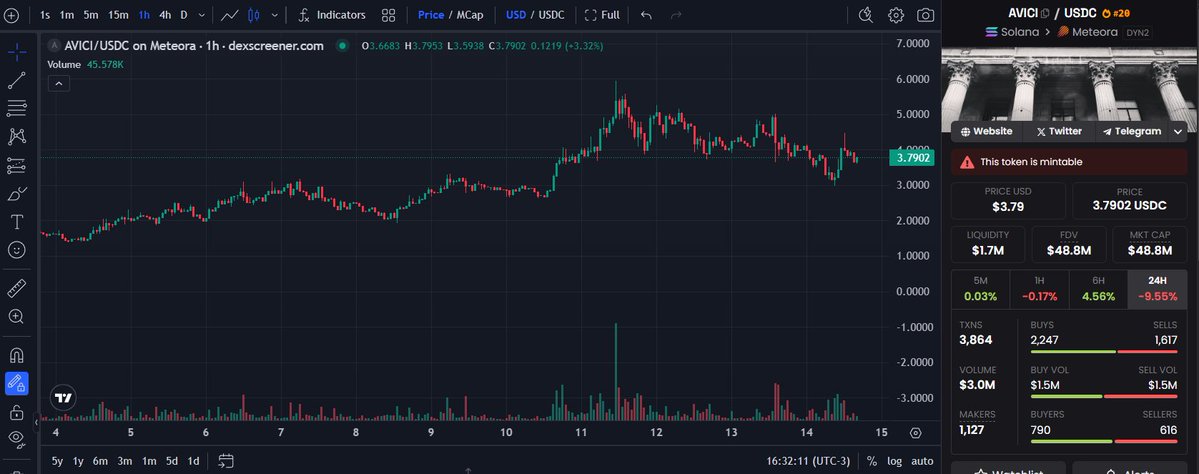Screen dimensions: 1199x474
Task: Click the TradingView logo on chart
Action: [x=63, y=398]
